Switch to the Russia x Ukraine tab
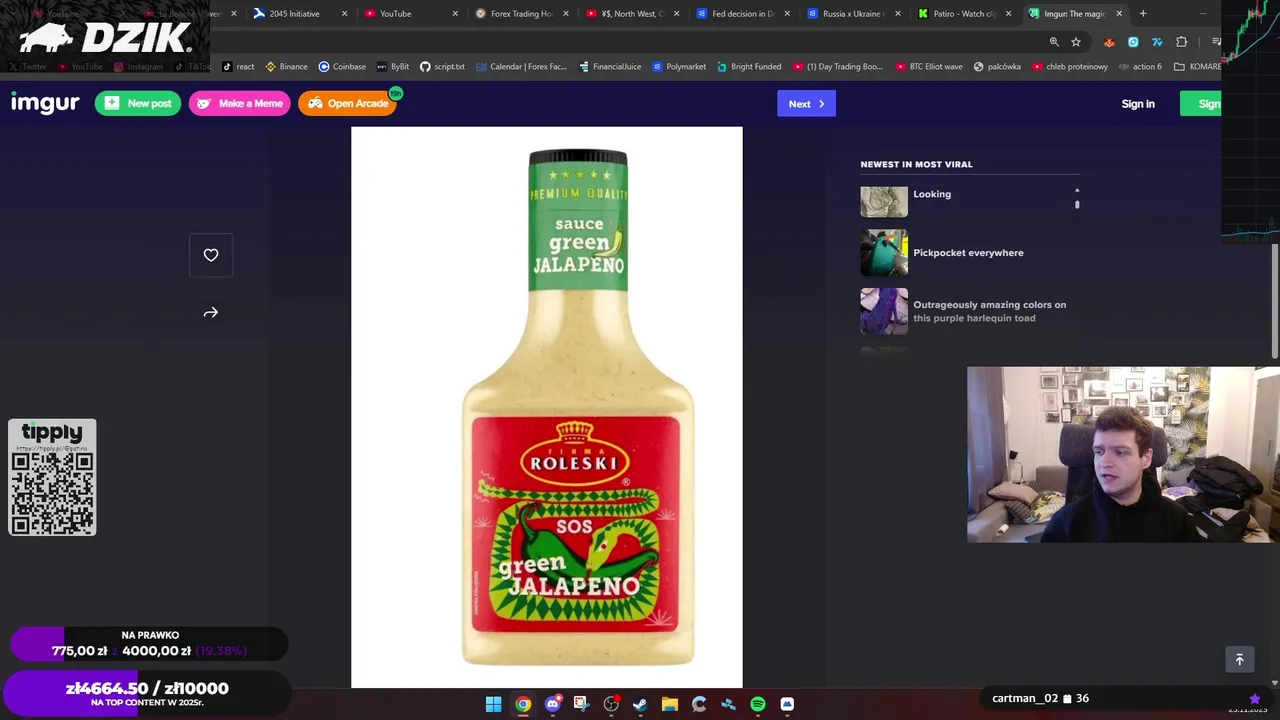This screenshot has width=1280, height=720. (852, 14)
